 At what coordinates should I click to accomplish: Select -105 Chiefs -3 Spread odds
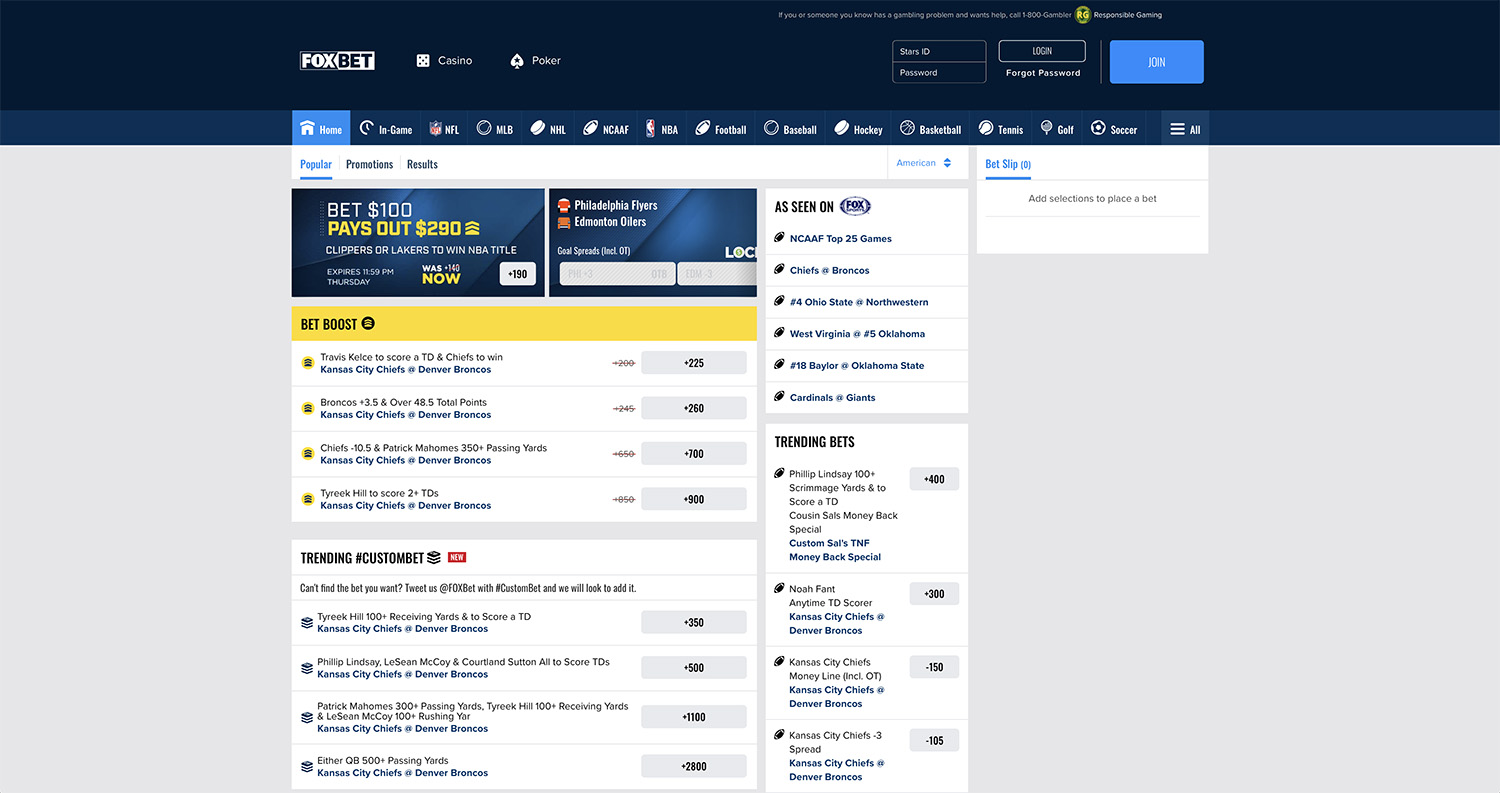[x=934, y=740]
